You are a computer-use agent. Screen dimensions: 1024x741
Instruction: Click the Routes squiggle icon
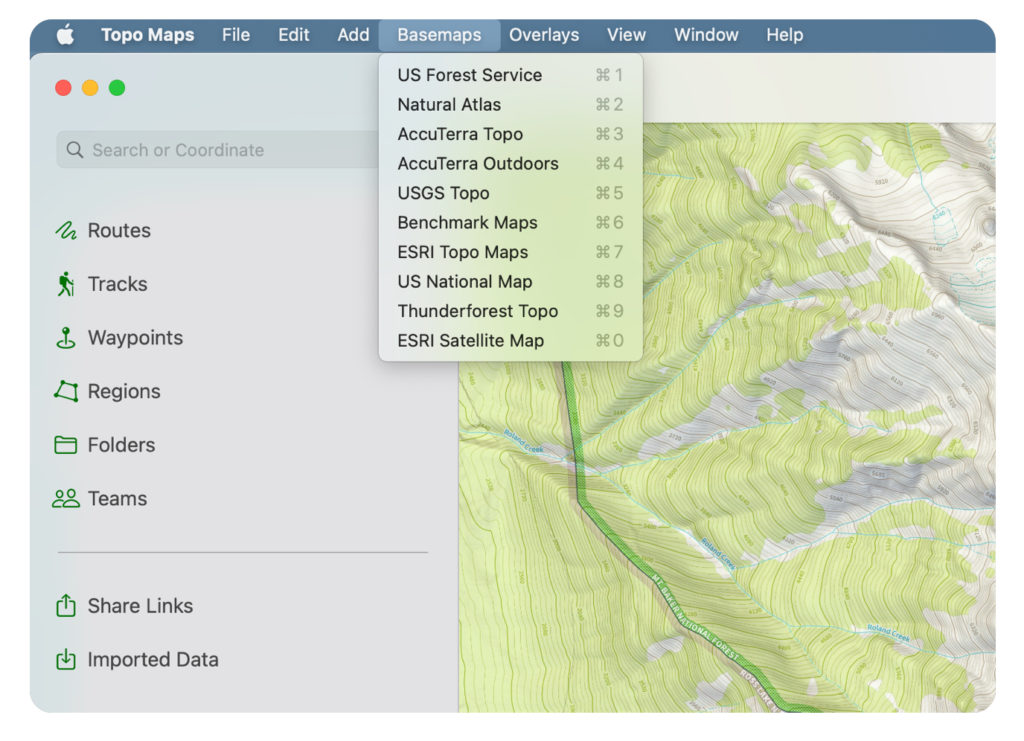coord(65,230)
